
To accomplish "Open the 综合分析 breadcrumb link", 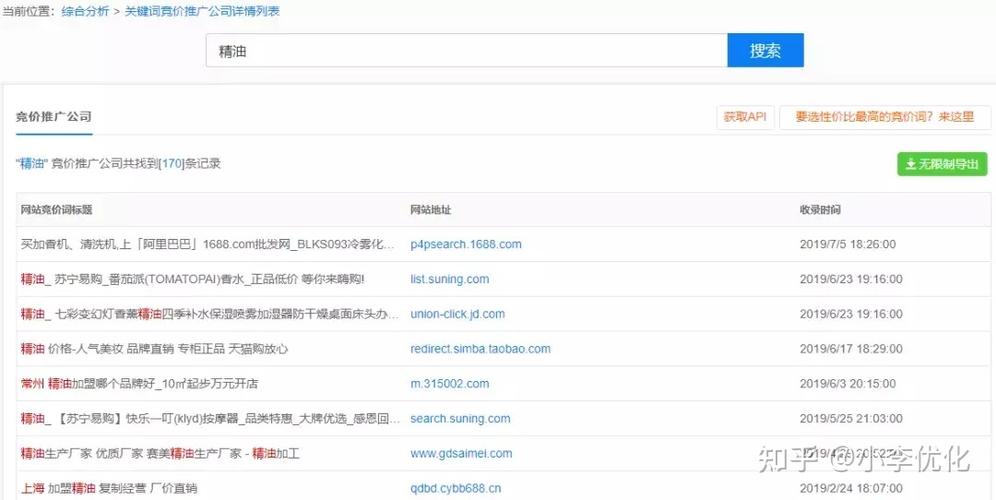I will [85, 11].
